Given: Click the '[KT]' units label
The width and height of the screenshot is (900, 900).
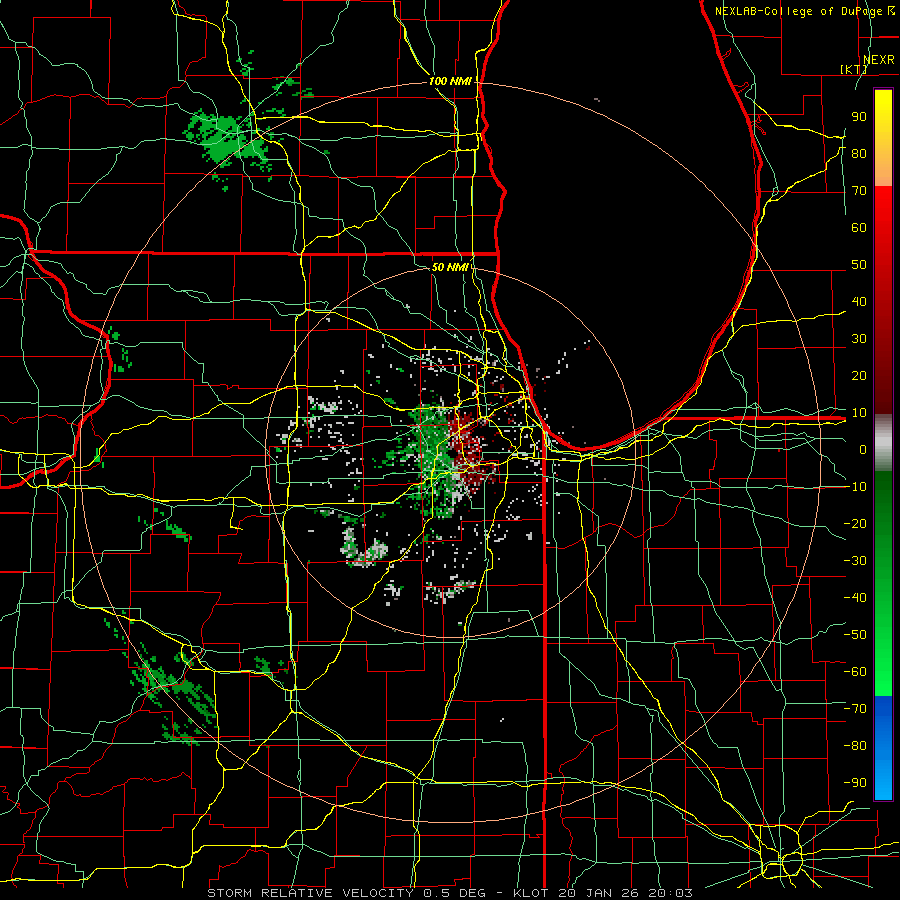Looking at the screenshot, I should pos(854,69).
